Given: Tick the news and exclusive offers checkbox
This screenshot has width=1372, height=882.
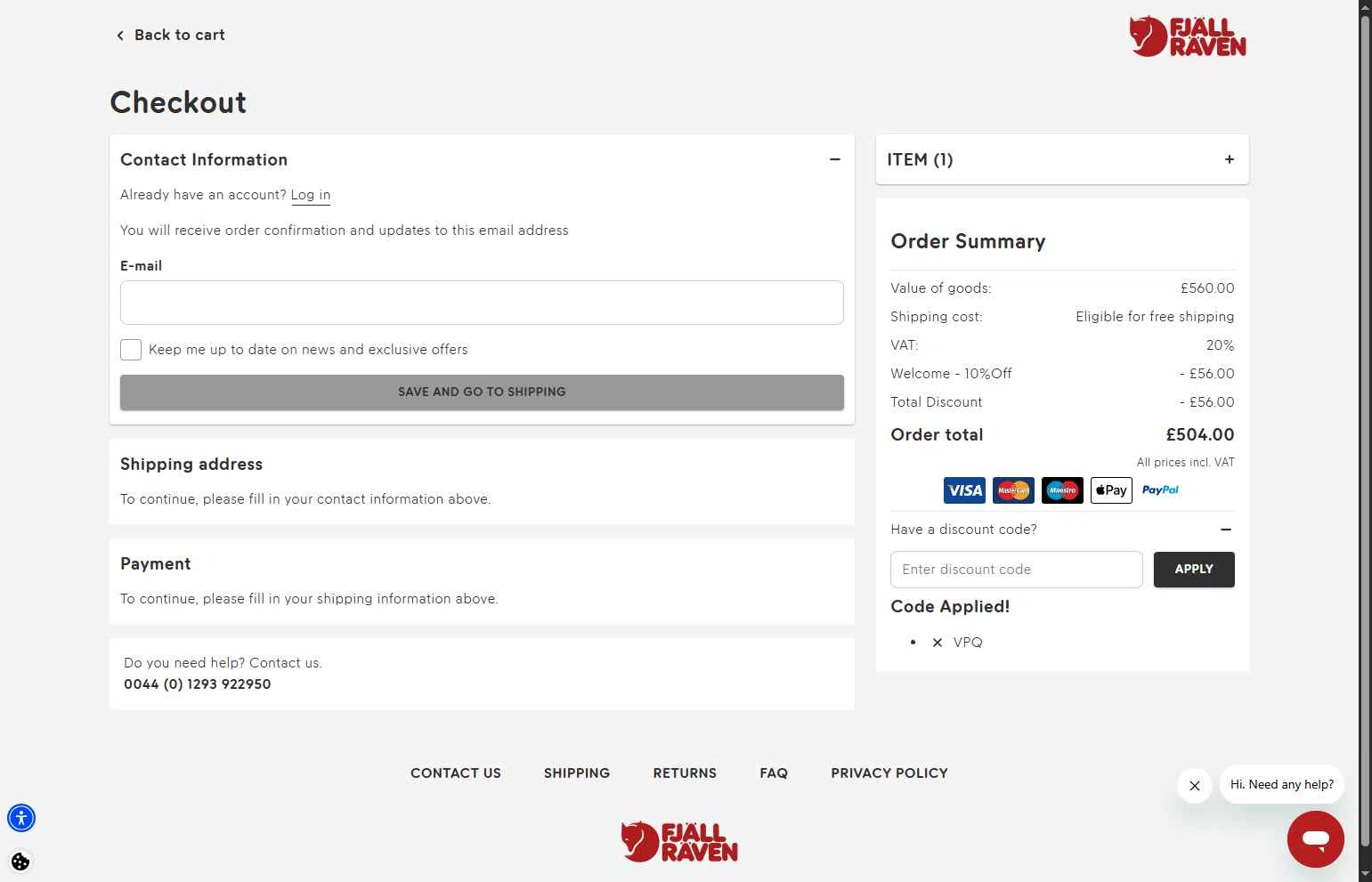Looking at the screenshot, I should coord(131,350).
